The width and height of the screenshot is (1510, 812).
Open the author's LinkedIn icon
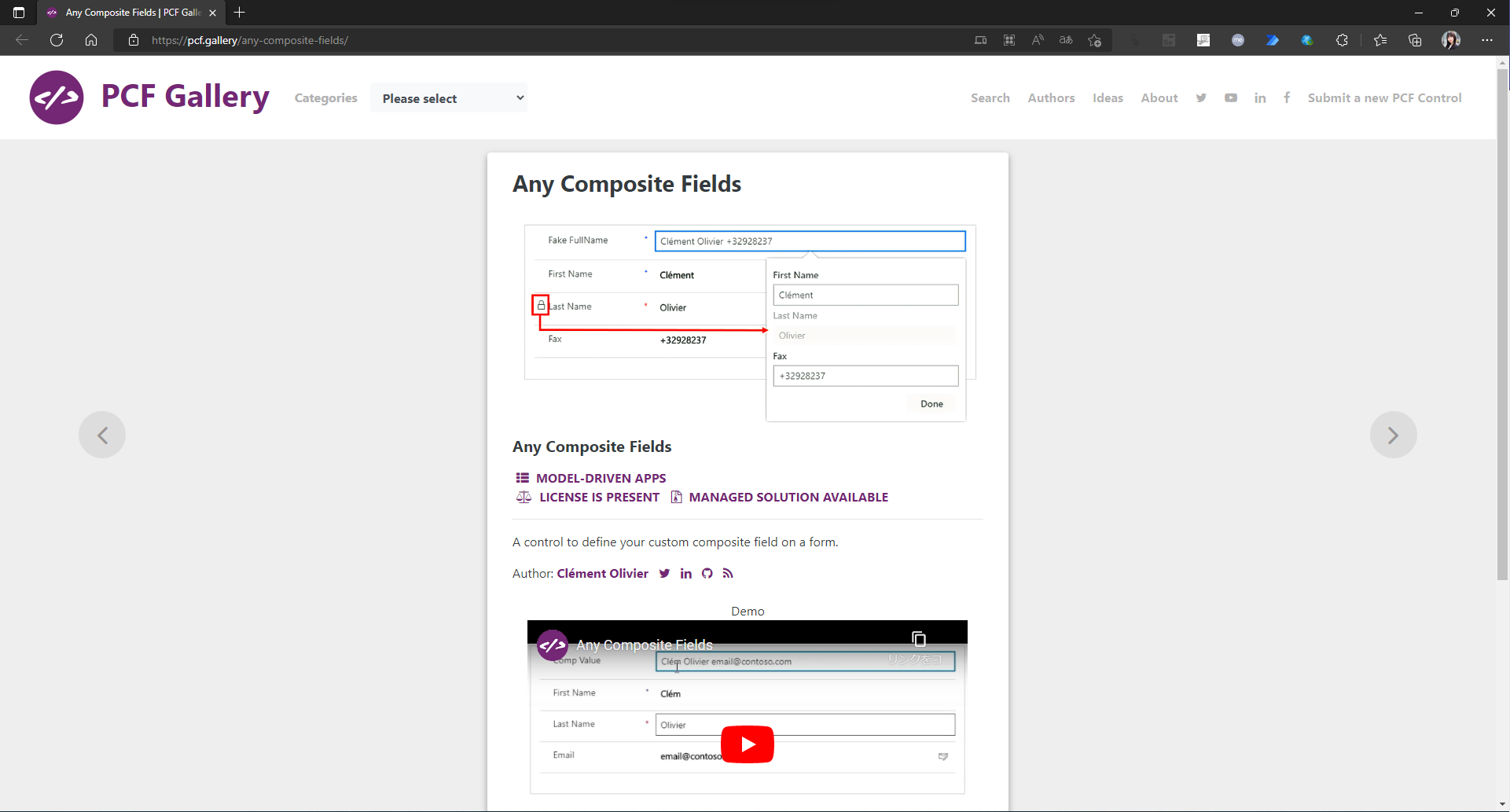click(x=685, y=573)
